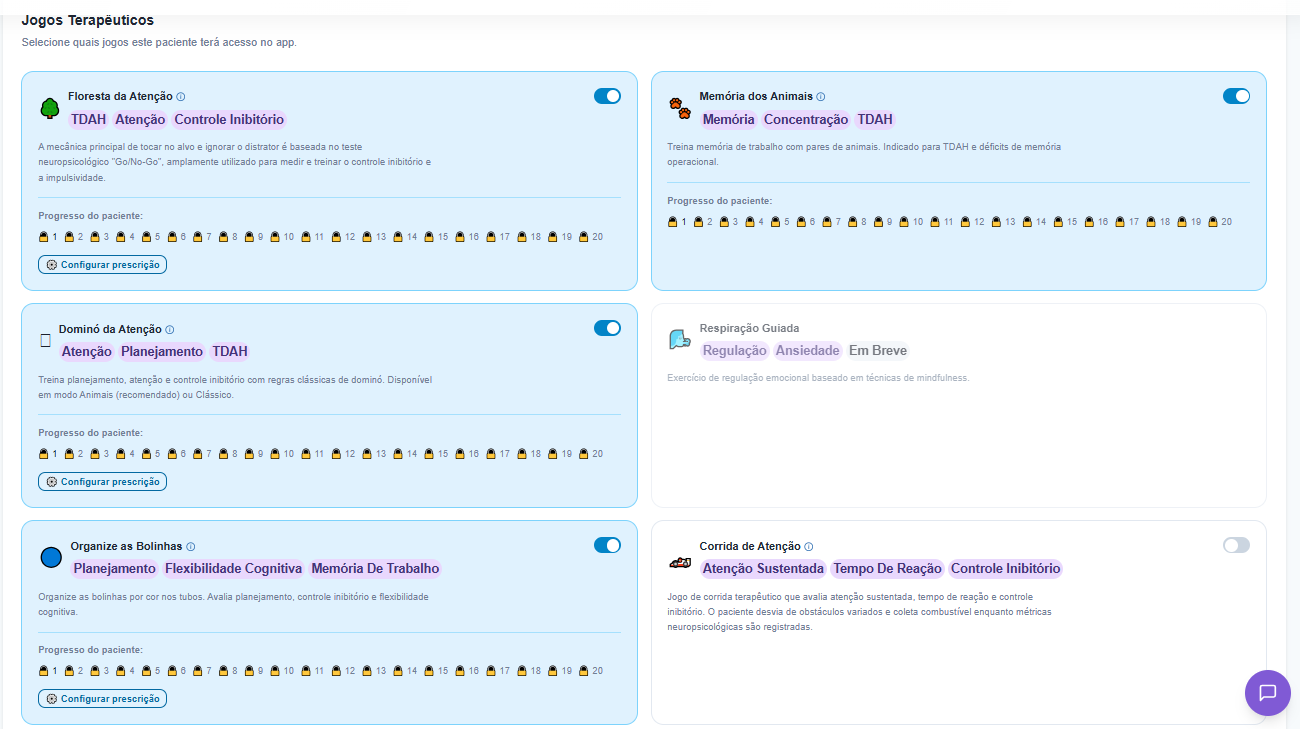The image size is (1300, 729).
Task: Enable the Corrida de Atenção toggle
Action: [1236, 545]
